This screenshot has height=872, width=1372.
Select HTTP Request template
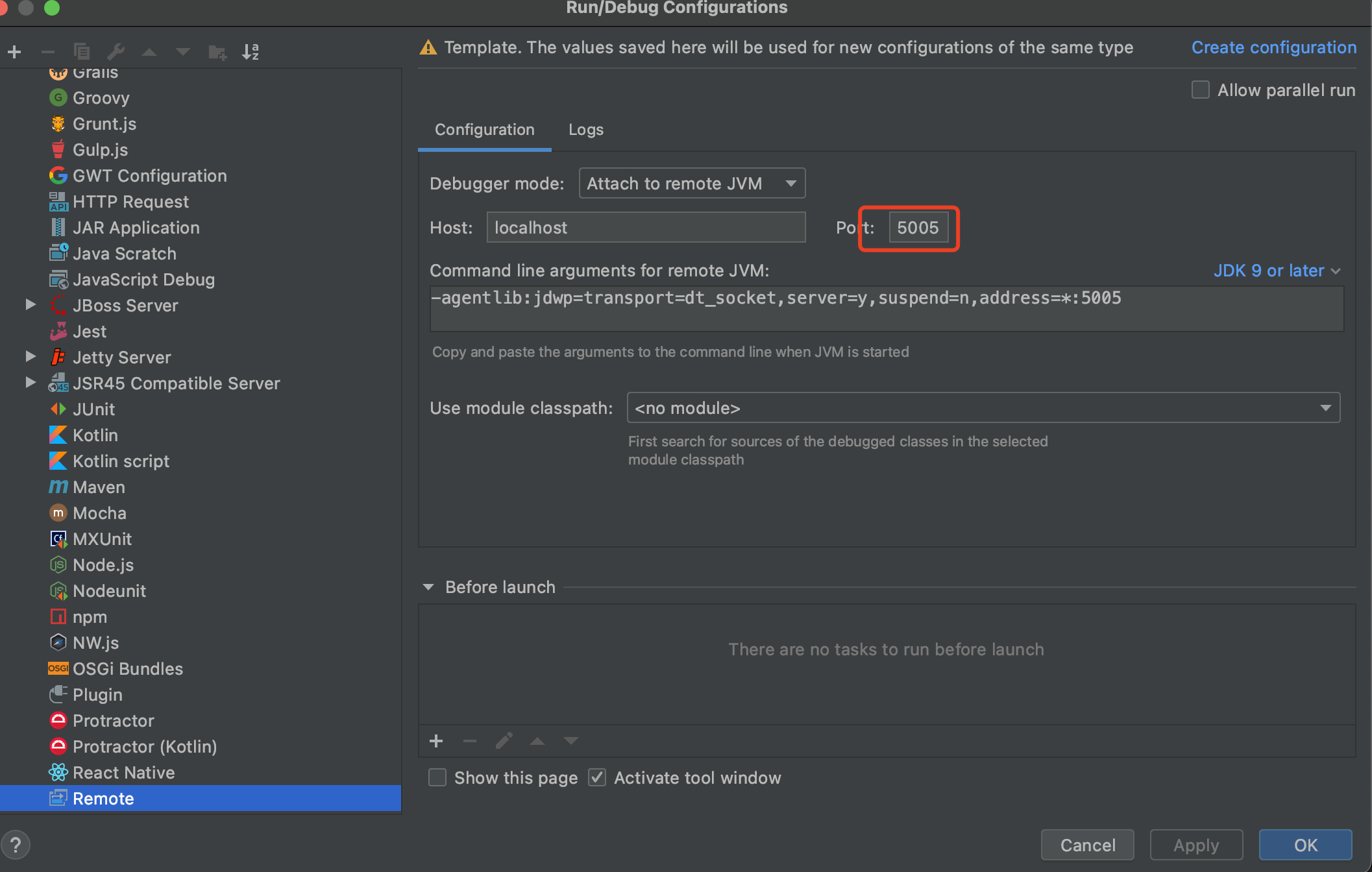click(130, 202)
